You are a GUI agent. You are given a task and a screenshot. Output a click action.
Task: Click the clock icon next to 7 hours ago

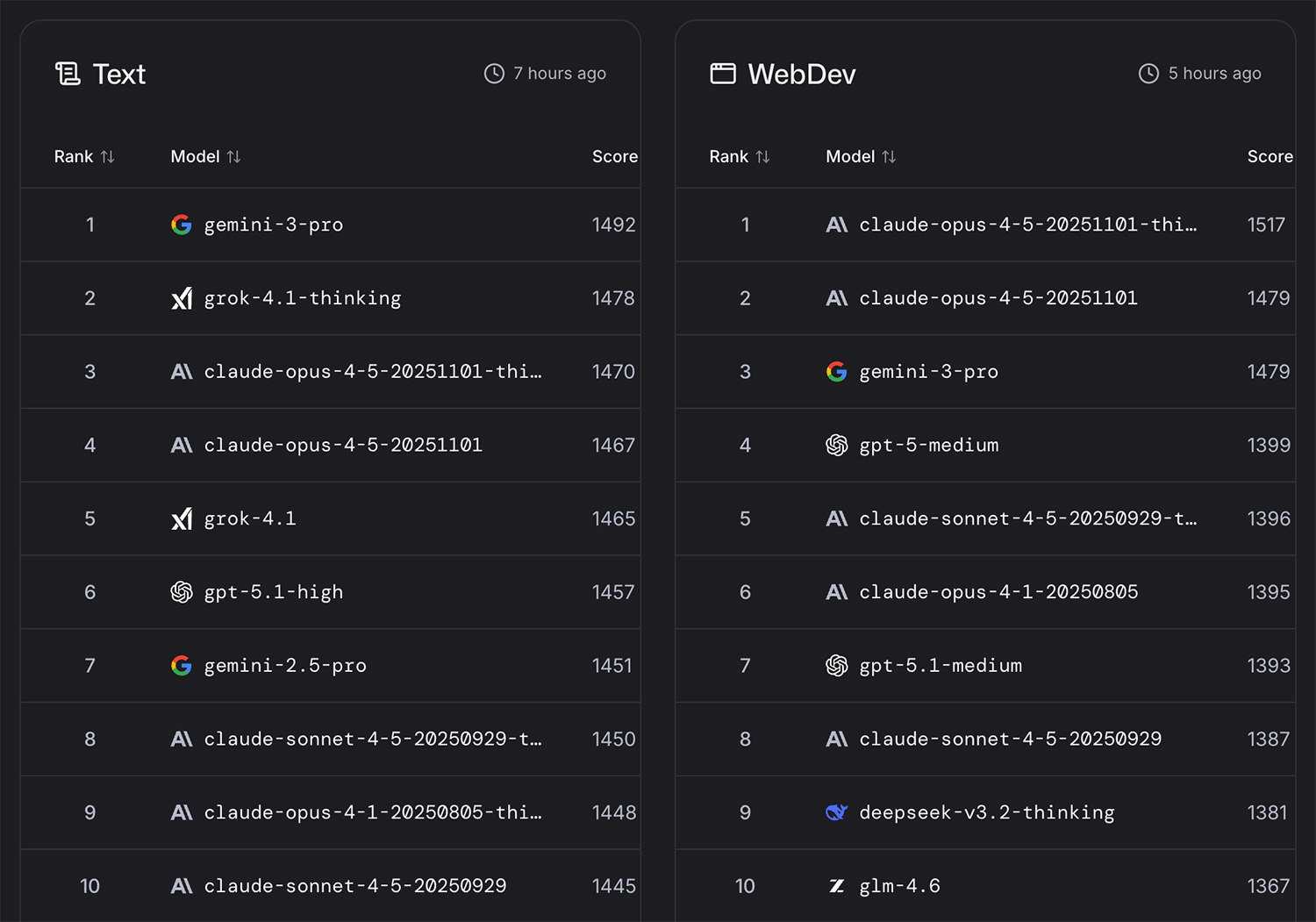click(x=494, y=74)
